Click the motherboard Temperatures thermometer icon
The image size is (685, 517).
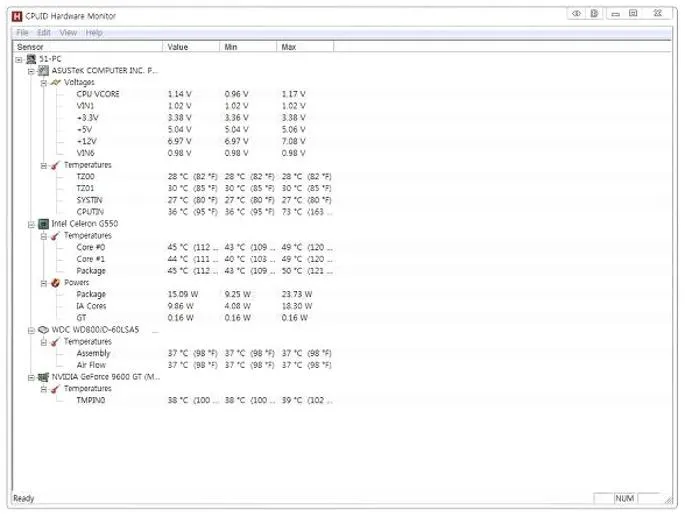(x=55, y=165)
